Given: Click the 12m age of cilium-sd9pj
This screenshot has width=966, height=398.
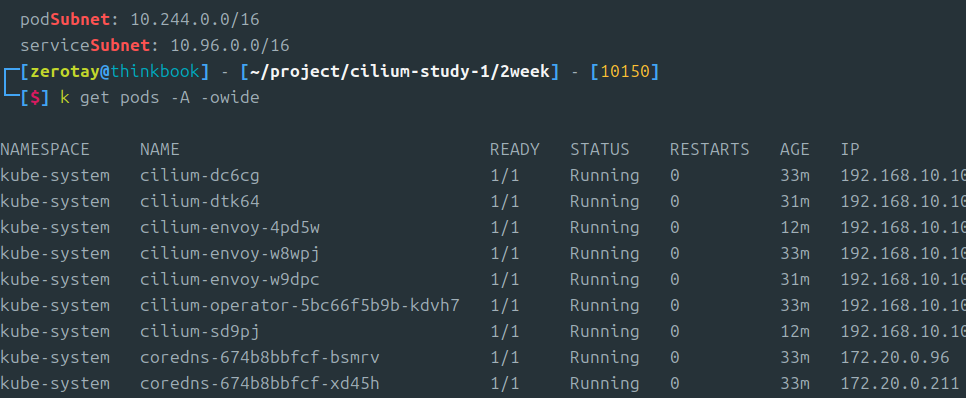Looking at the screenshot, I should pyautogui.click(x=795, y=331).
